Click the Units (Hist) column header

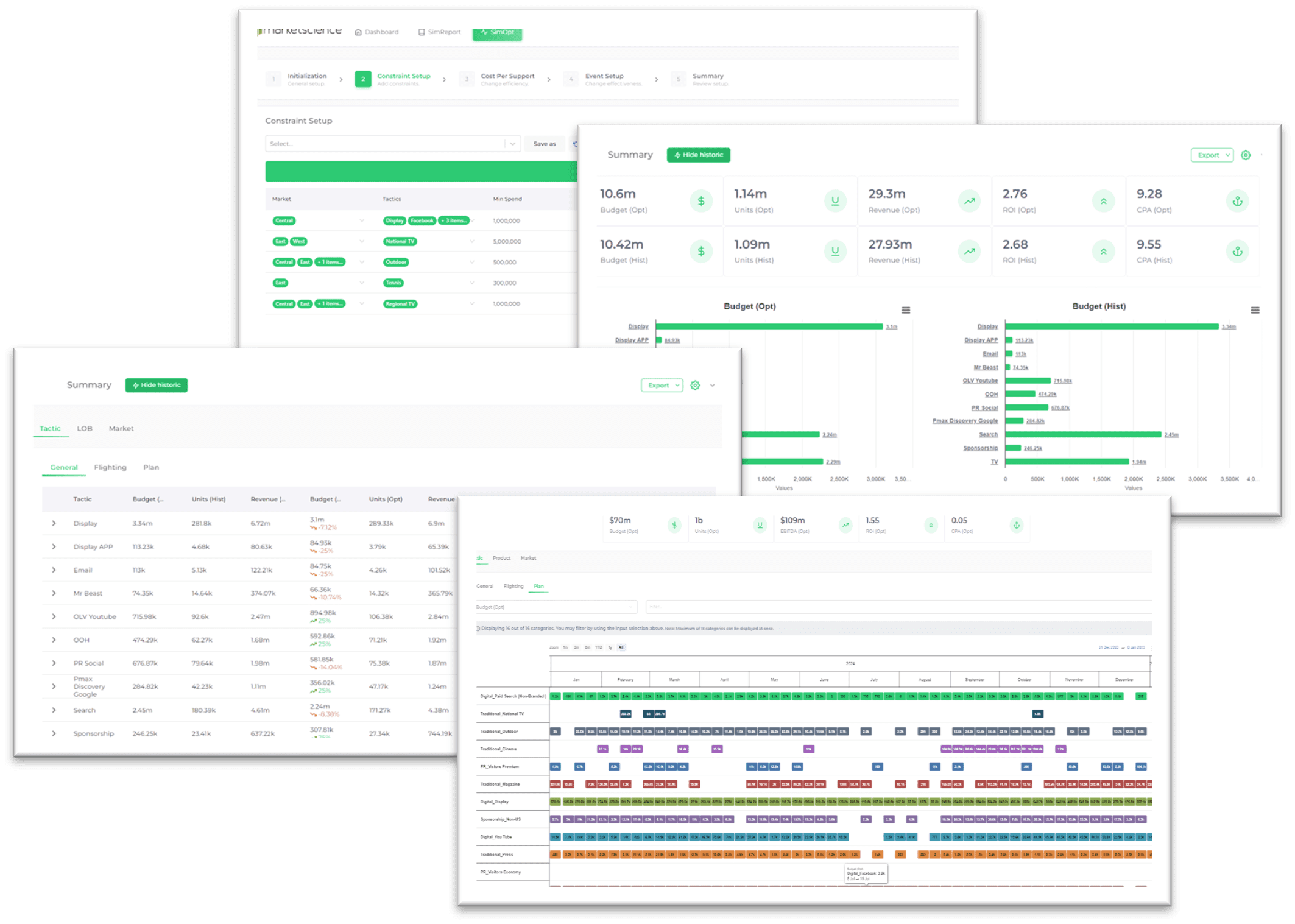click(x=208, y=499)
